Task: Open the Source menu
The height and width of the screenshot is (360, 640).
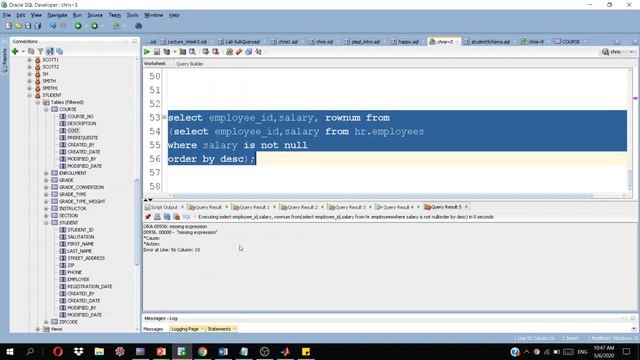Action: point(95,15)
